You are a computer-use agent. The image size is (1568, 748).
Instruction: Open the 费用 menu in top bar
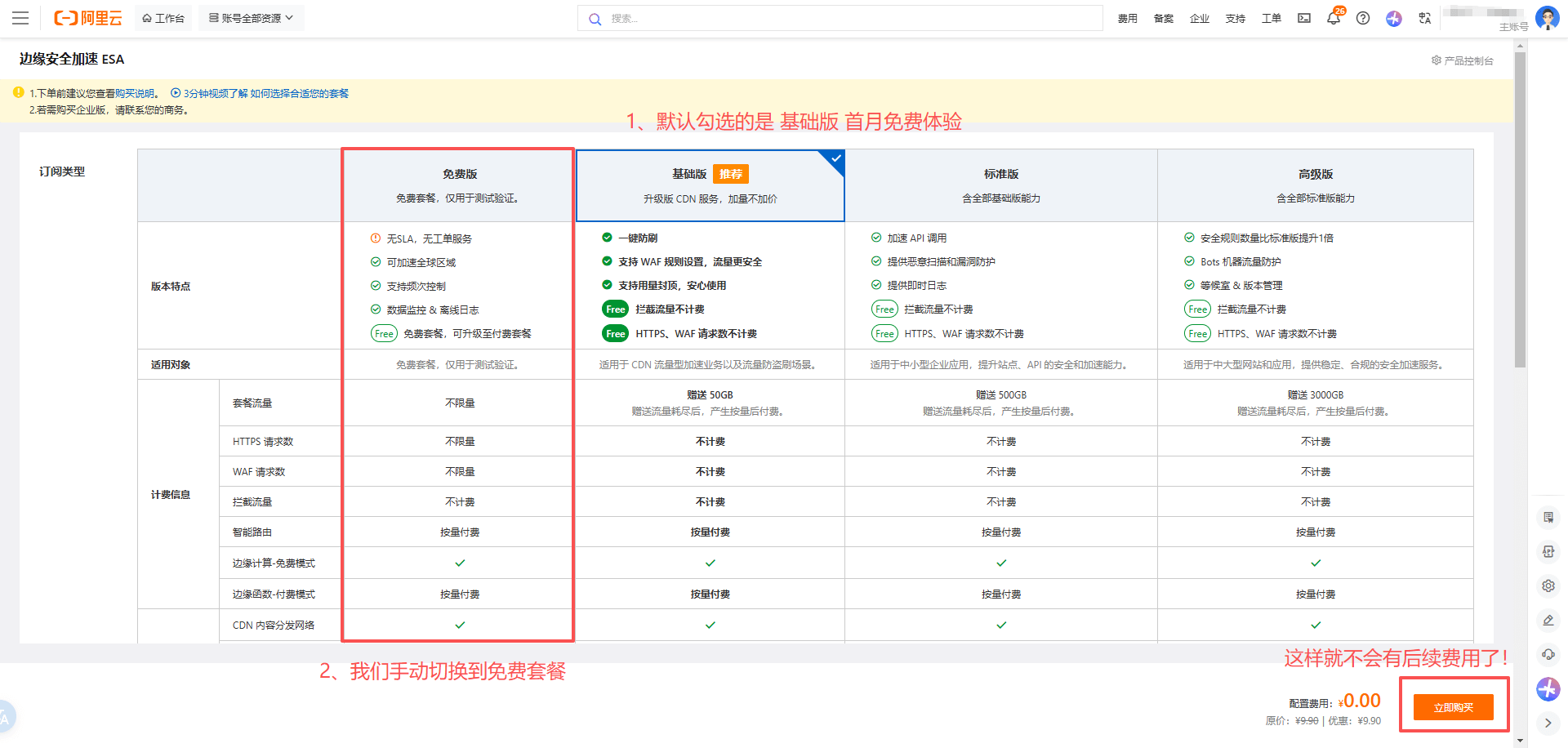click(x=1127, y=18)
